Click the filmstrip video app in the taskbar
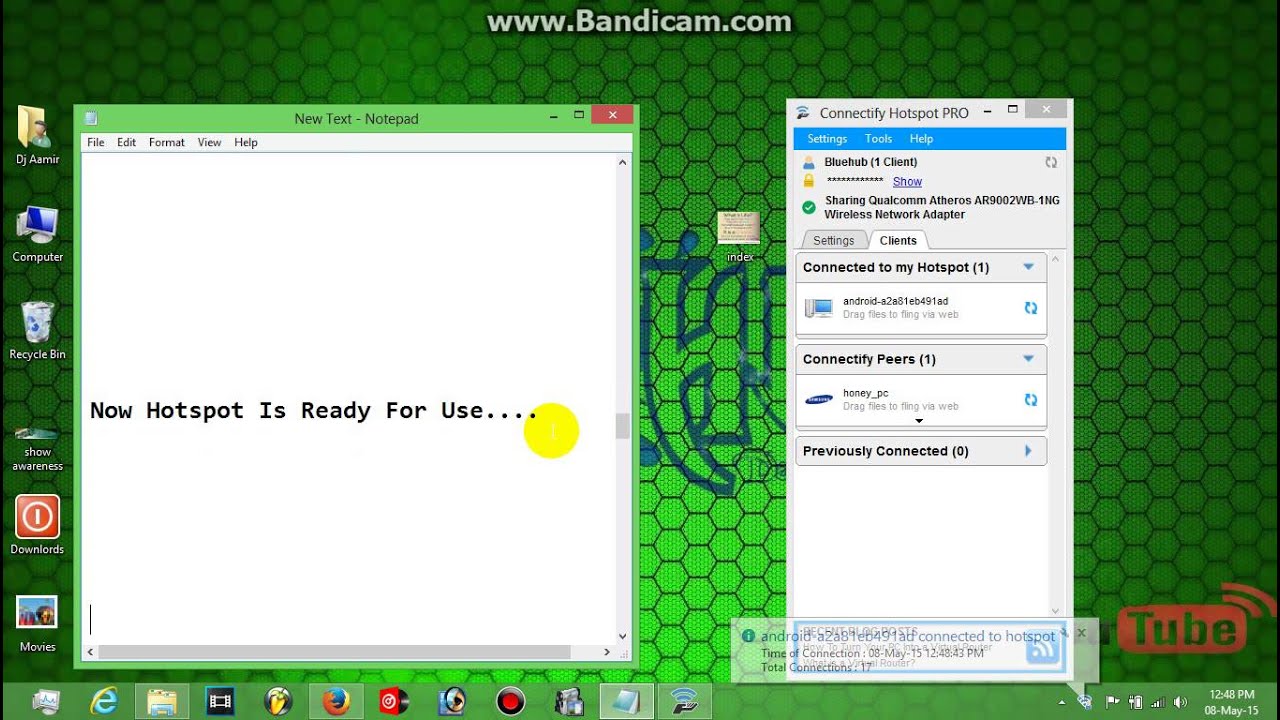 pyautogui.click(x=219, y=702)
